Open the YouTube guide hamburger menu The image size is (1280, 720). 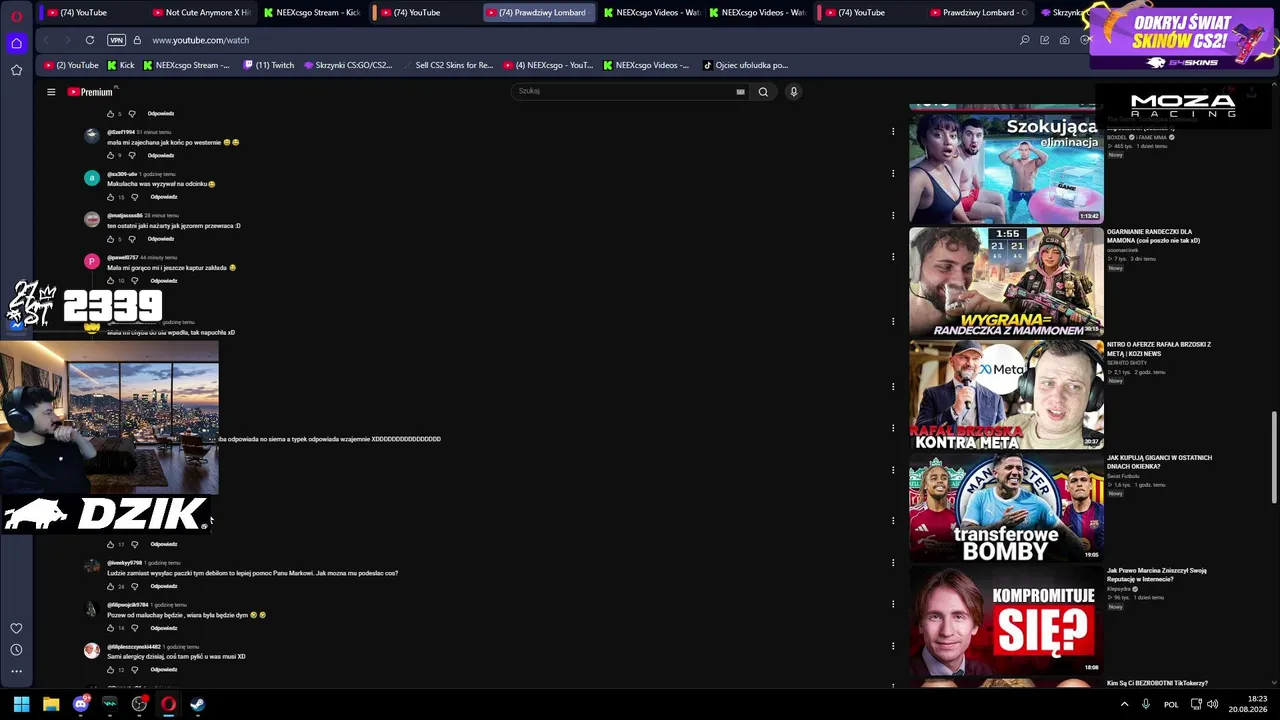tap(51, 92)
